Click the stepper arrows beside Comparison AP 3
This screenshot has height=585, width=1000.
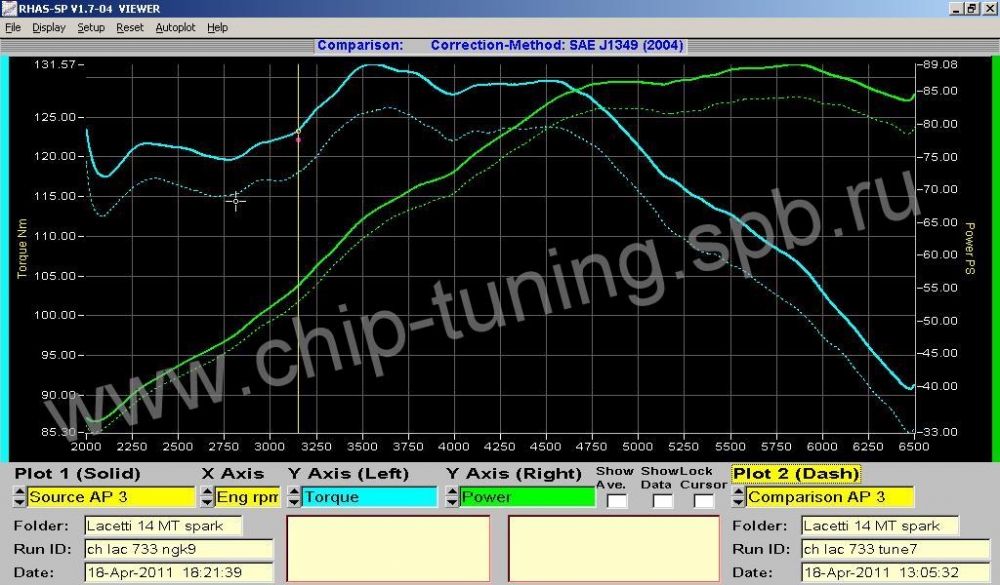739,496
